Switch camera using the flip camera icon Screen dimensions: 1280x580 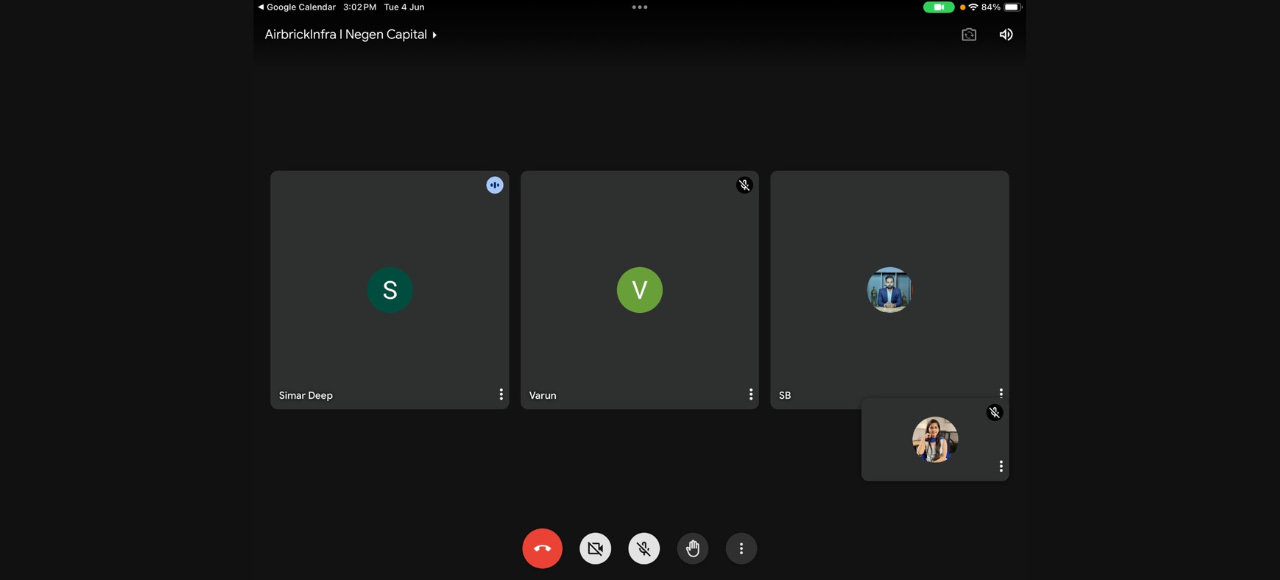[969, 34]
